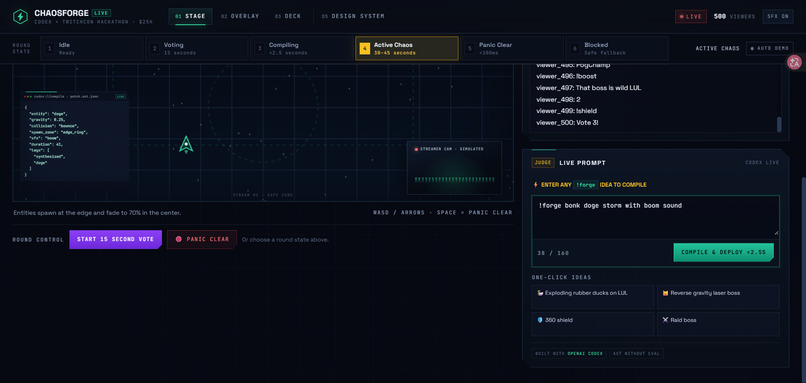Click the 38 / 160 character counter

[x=553, y=253]
